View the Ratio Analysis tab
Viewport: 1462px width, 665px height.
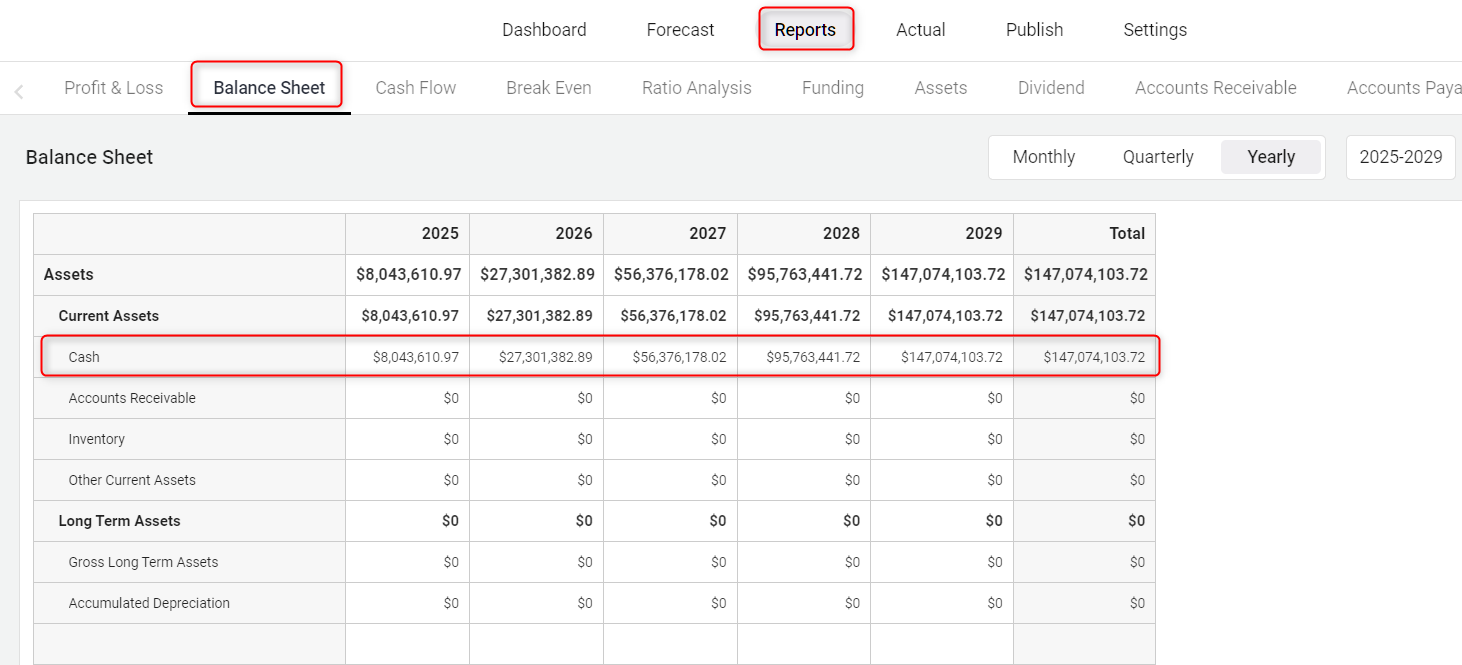coord(696,88)
